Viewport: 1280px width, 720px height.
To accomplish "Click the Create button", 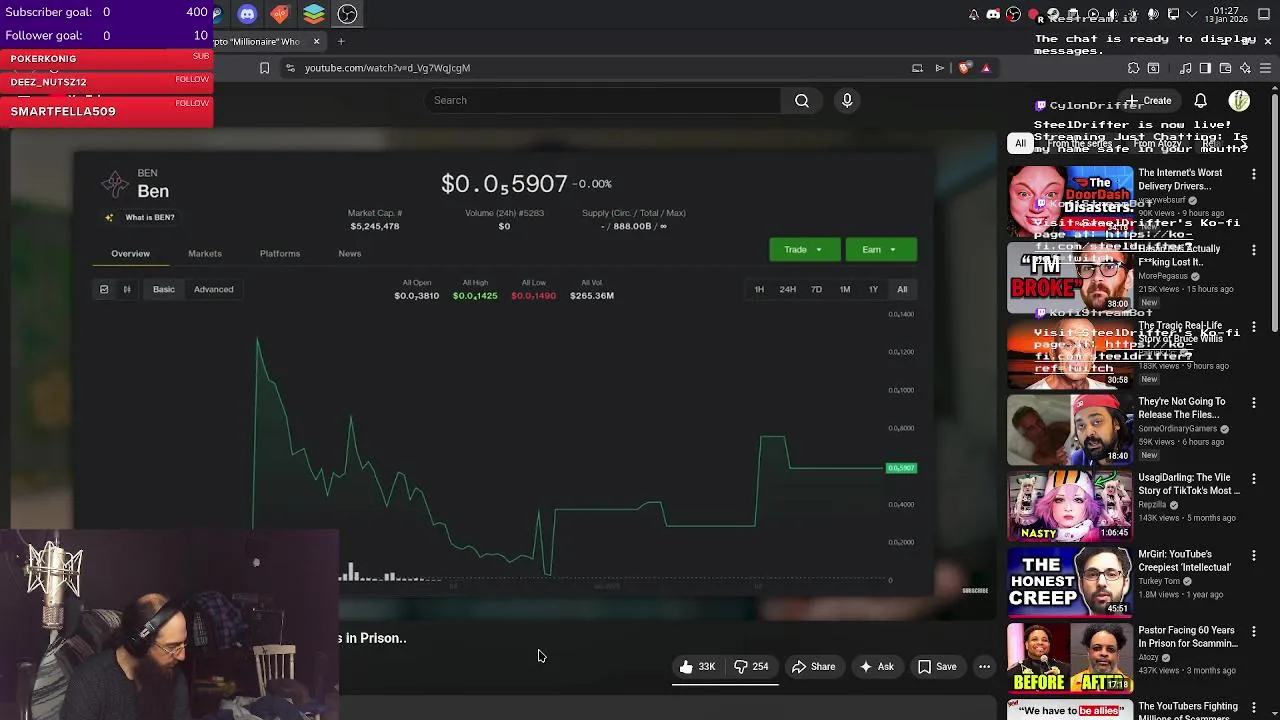I will 1149,101.
